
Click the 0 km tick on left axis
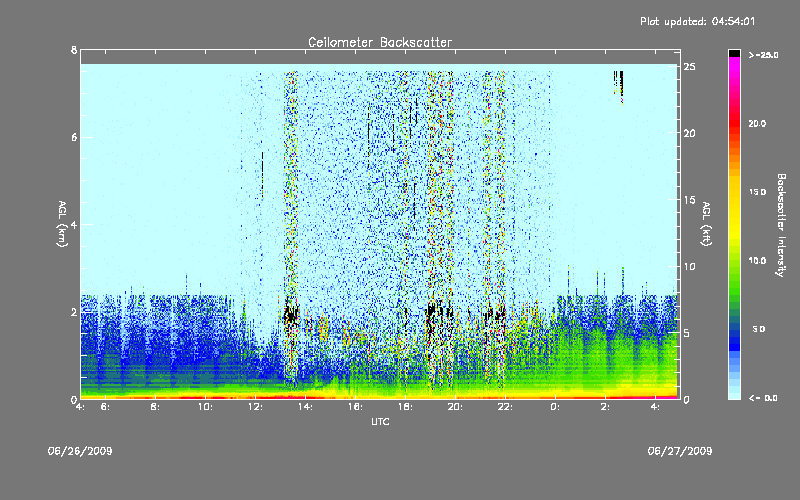point(74,399)
